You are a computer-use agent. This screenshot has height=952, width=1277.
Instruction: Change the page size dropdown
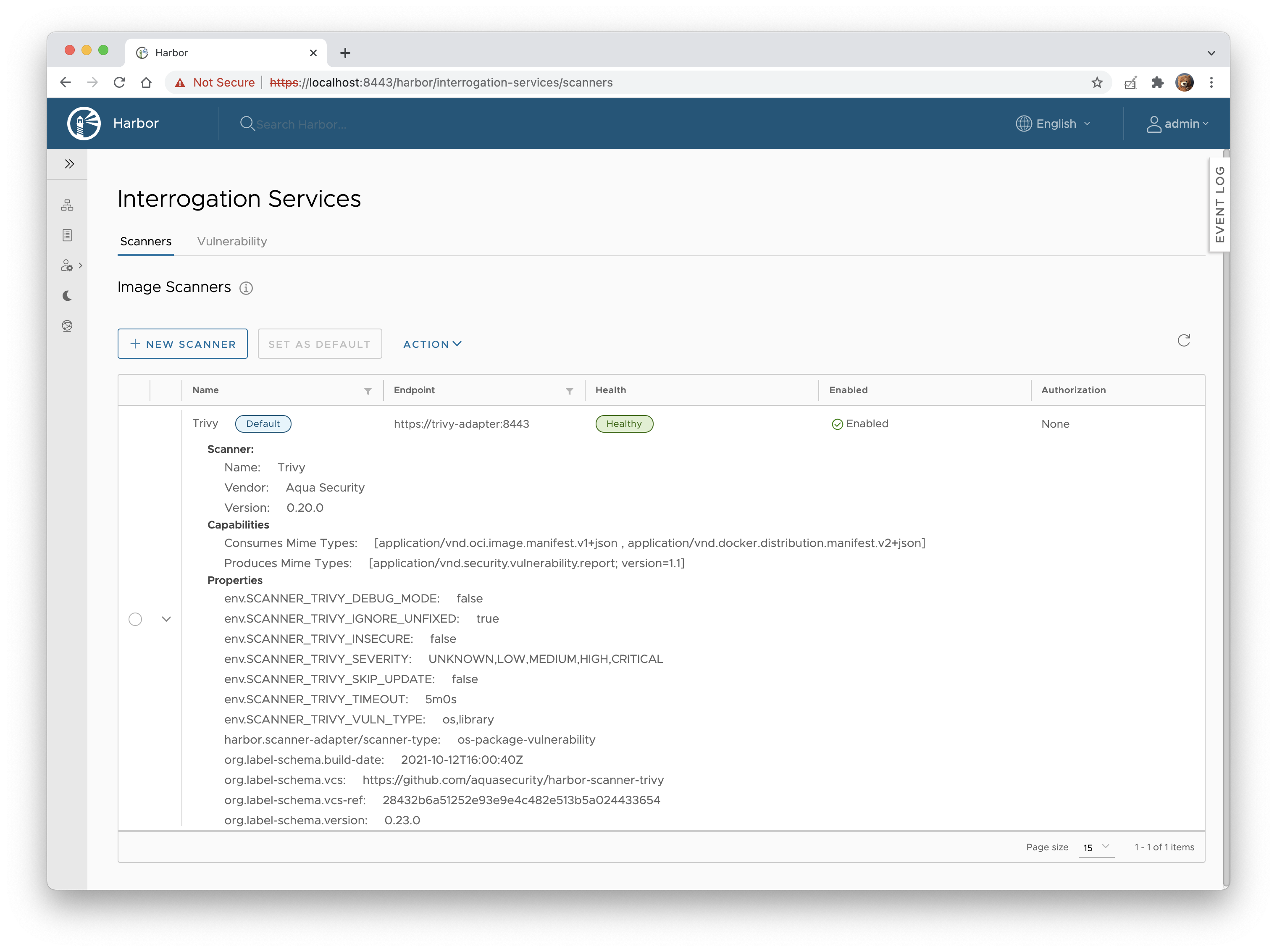pyautogui.click(x=1096, y=847)
